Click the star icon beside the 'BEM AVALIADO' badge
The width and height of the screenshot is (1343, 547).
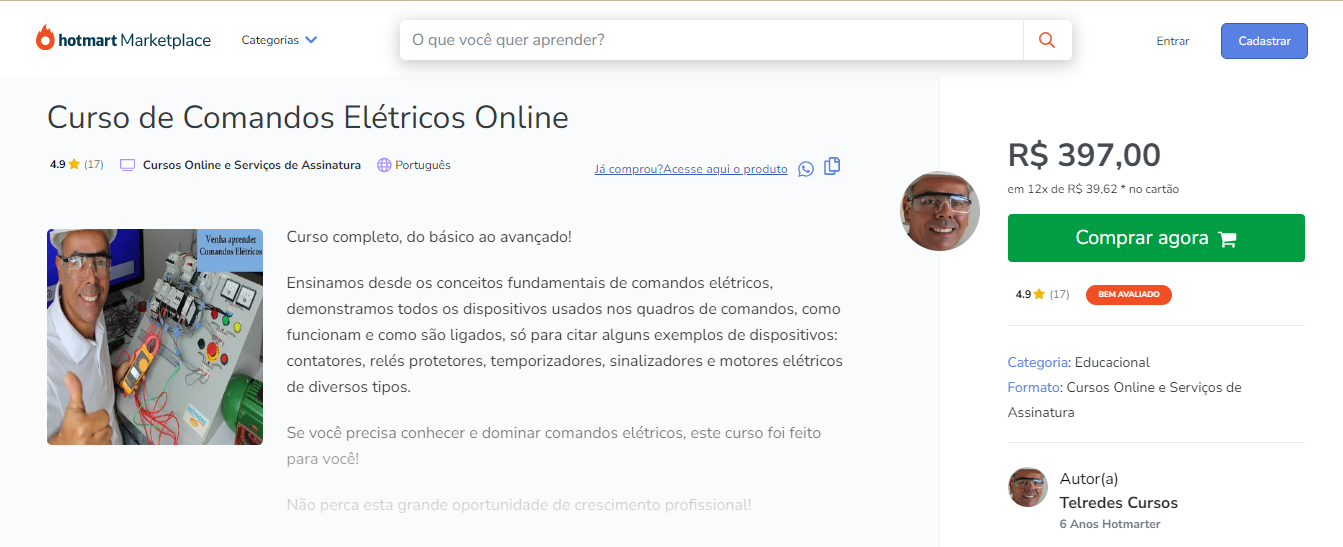coord(1039,294)
